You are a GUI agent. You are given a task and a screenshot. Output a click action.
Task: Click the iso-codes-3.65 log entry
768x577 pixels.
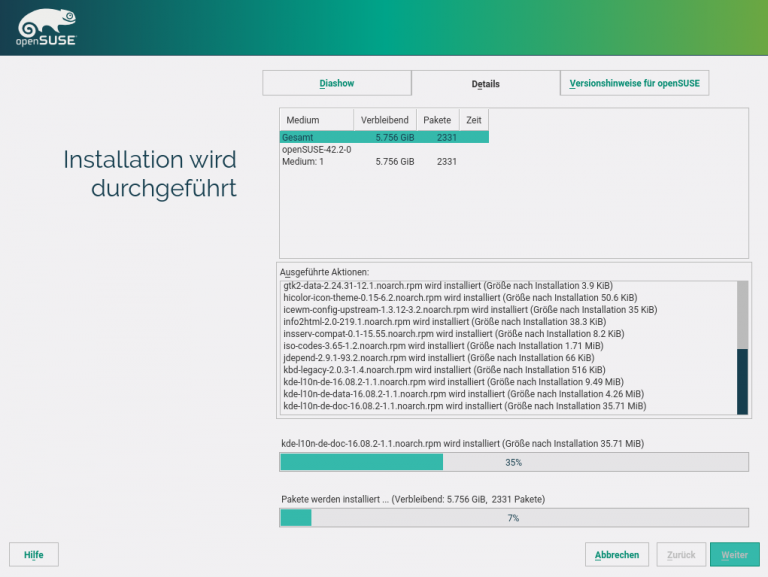click(x=443, y=346)
